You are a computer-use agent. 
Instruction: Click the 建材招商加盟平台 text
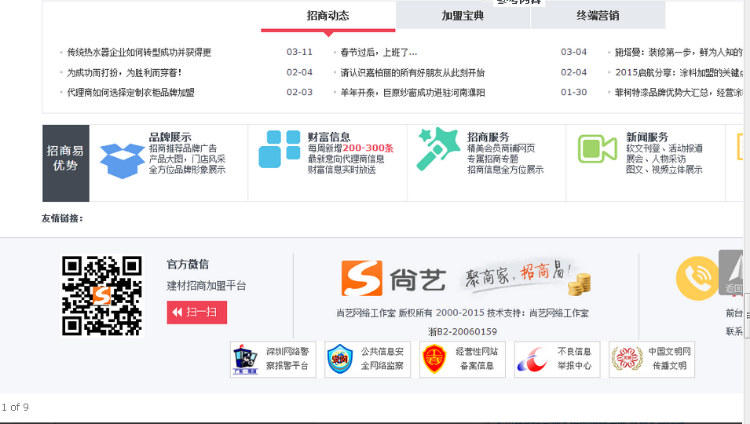pos(206,286)
